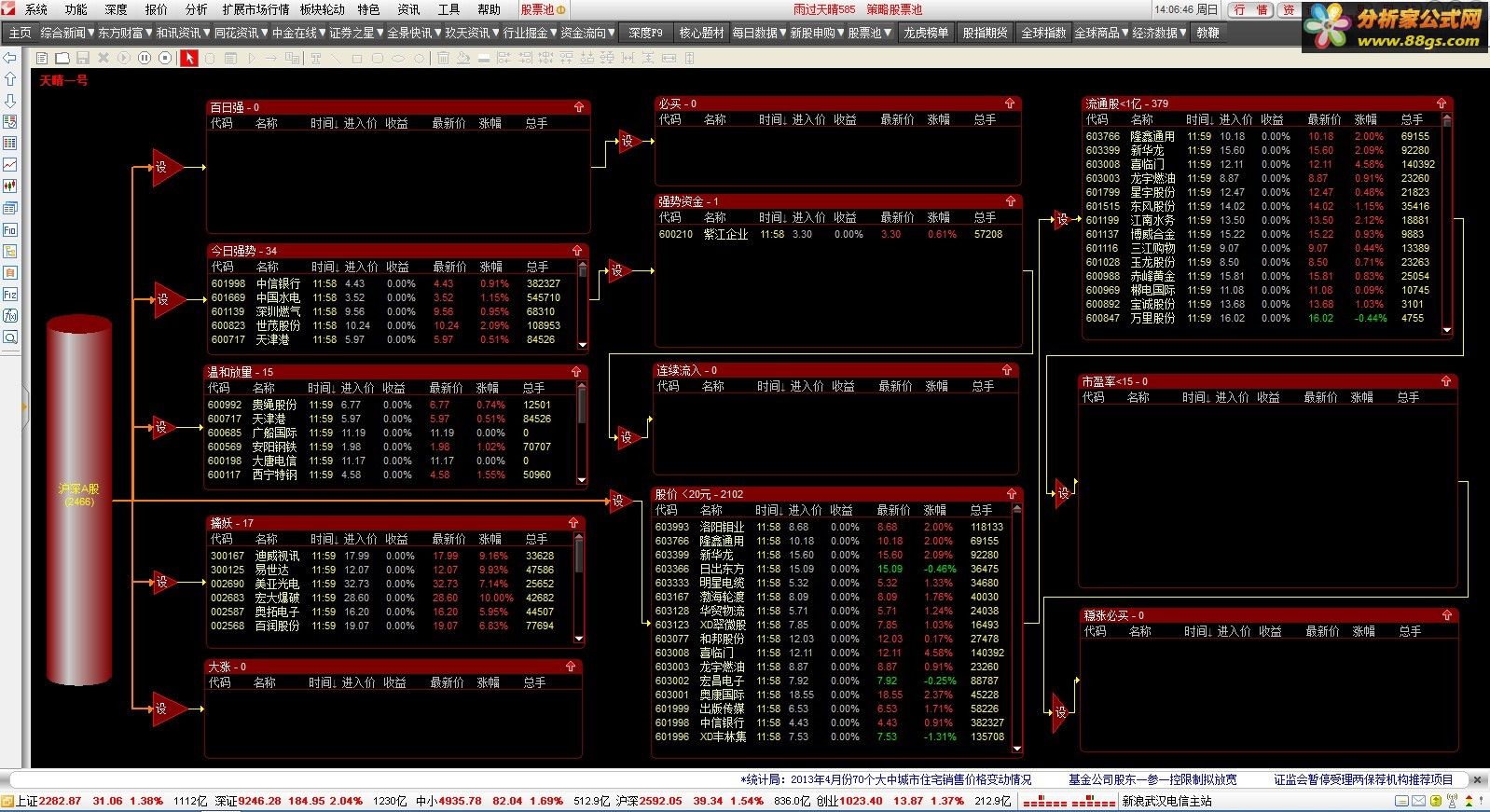Open the line chart sidebar icon
The image size is (1490, 812).
tap(10, 165)
